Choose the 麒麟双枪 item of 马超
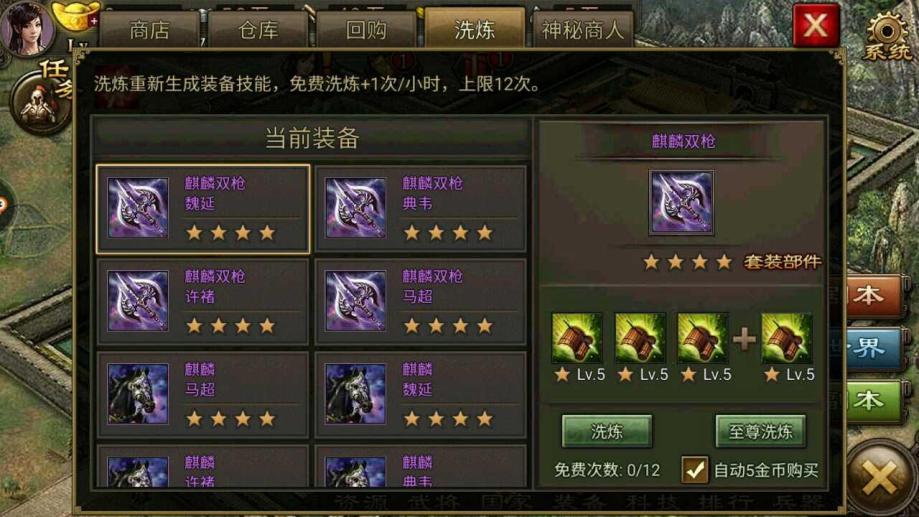Screen dimensions: 919x517 click(x=420, y=302)
